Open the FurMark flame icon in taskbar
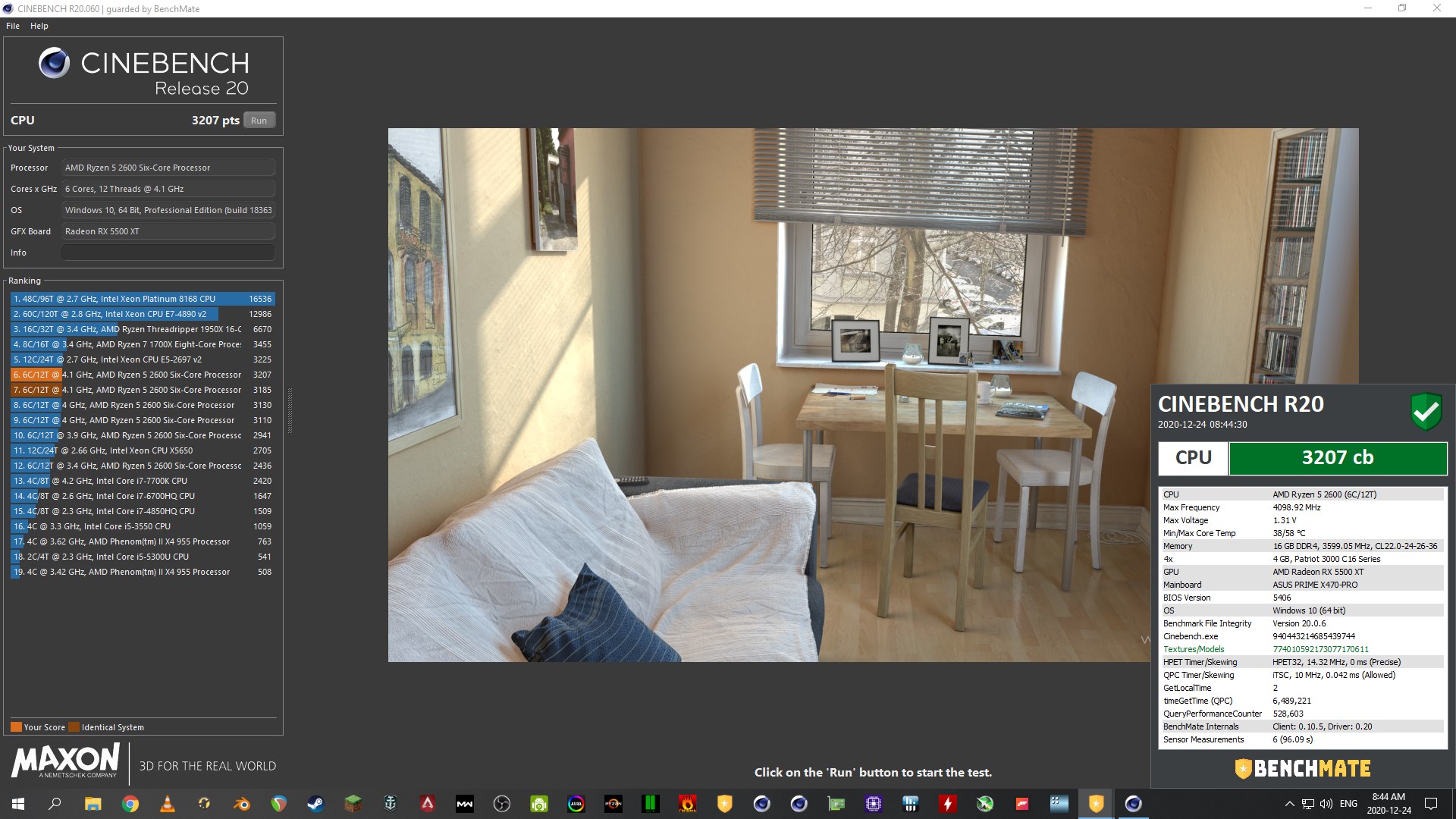The image size is (1456, 819). pos(687,804)
